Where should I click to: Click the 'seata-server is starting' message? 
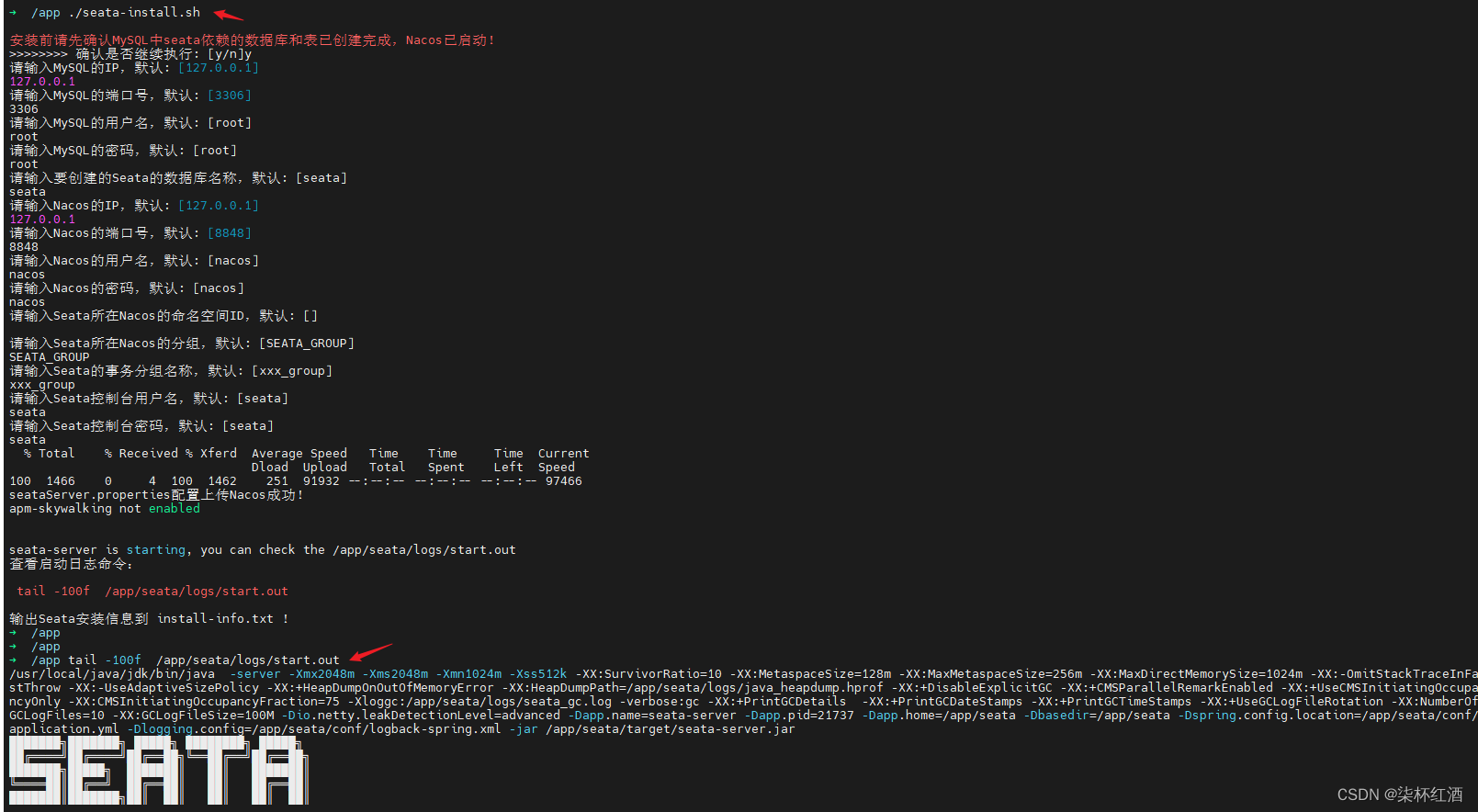(x=263, y=549)
